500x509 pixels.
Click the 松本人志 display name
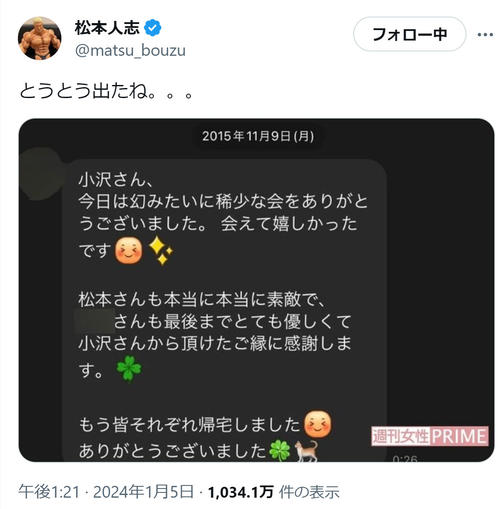[x=107, y=28]
